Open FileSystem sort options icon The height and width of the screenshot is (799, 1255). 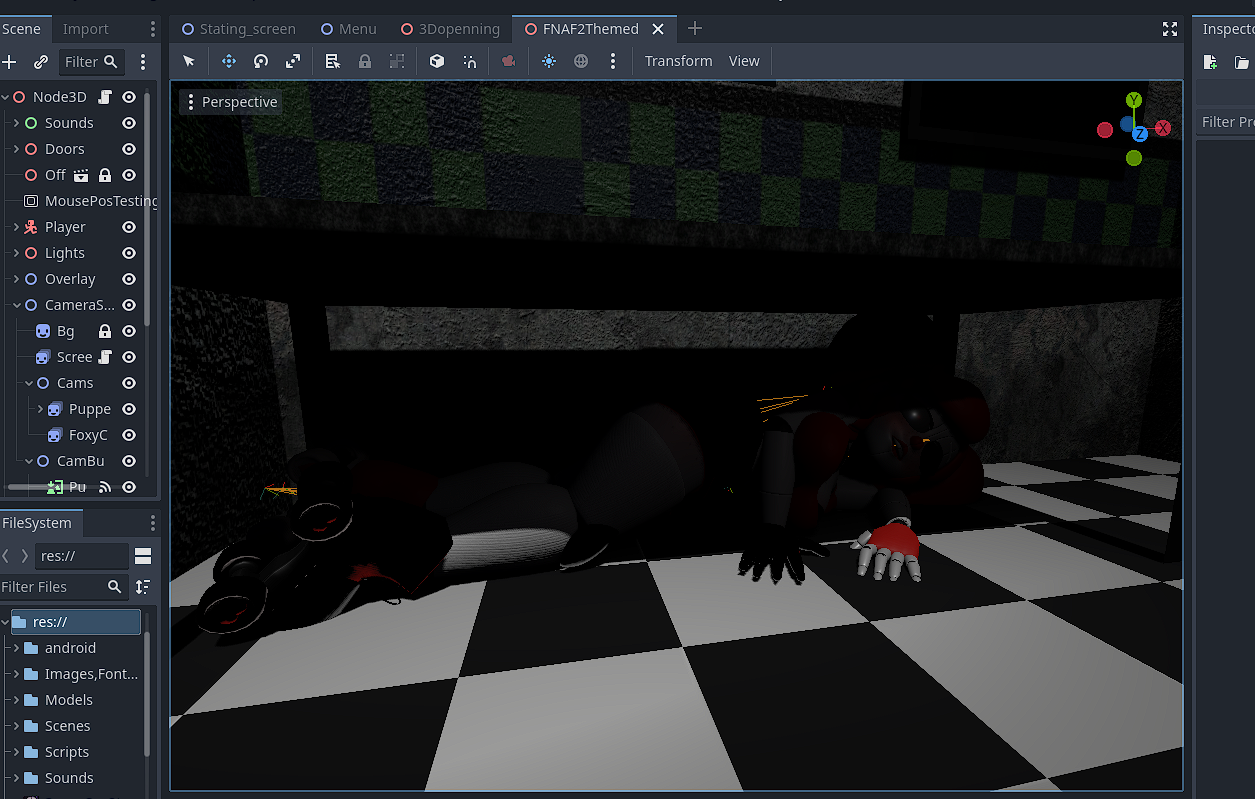tap(143, 587)
